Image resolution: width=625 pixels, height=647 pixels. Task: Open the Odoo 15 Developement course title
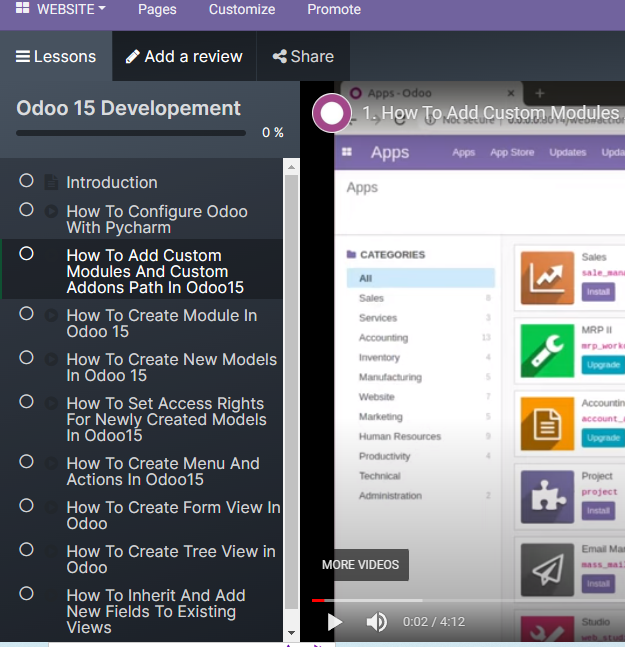point(128,108)
